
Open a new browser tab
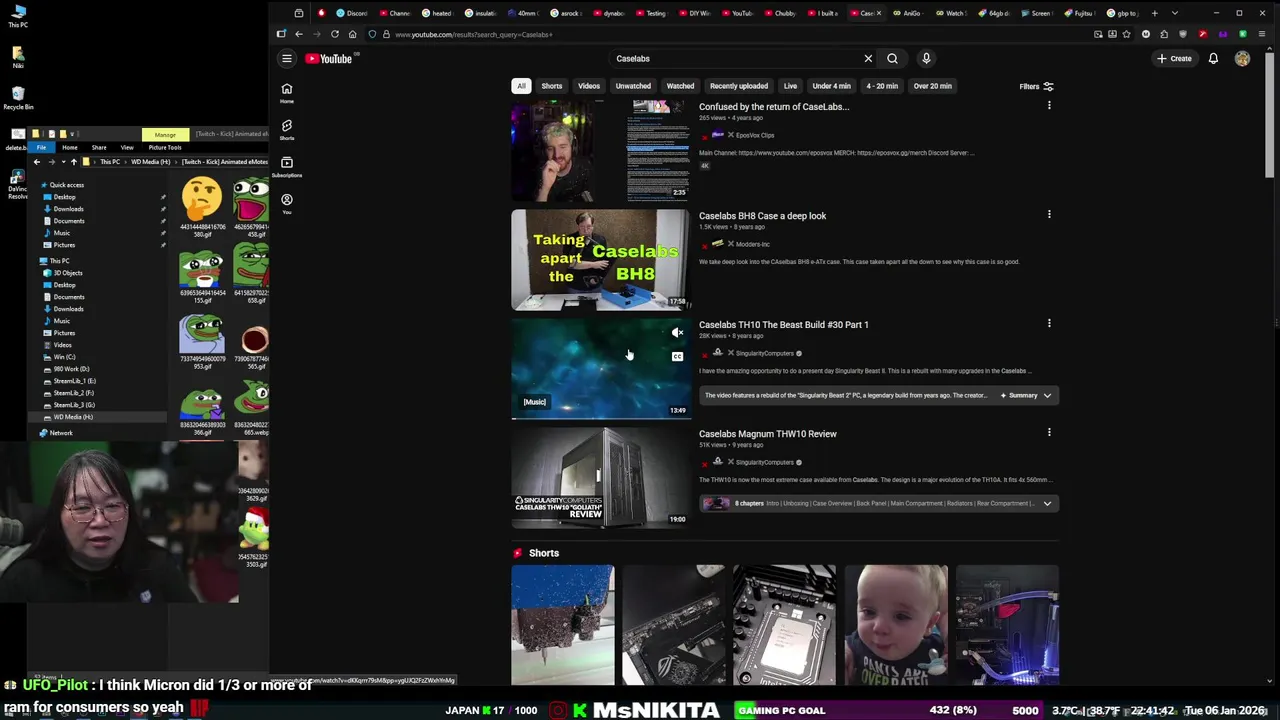(x=1154, y=13)
